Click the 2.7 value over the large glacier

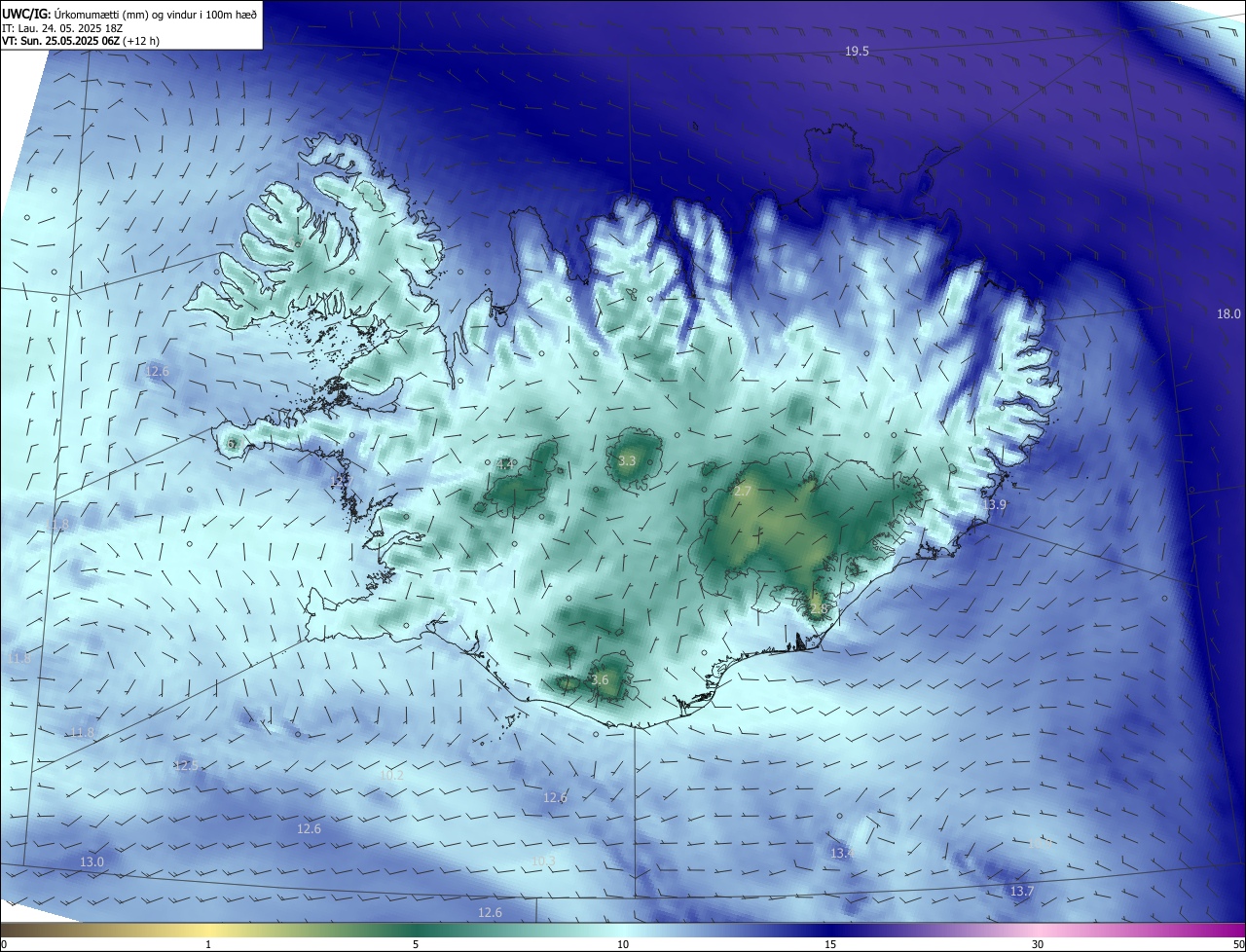point(742,492)
